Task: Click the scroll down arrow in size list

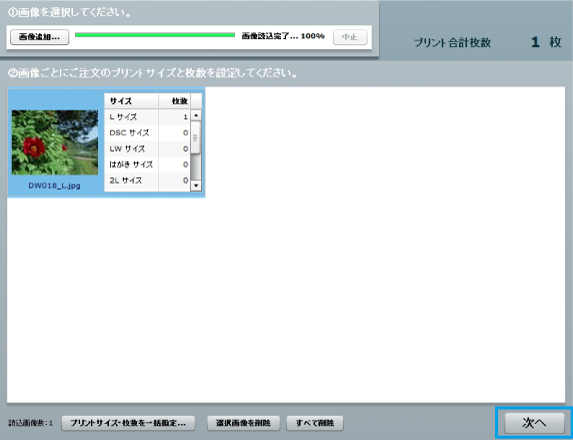Action: (x=196, y=186)
